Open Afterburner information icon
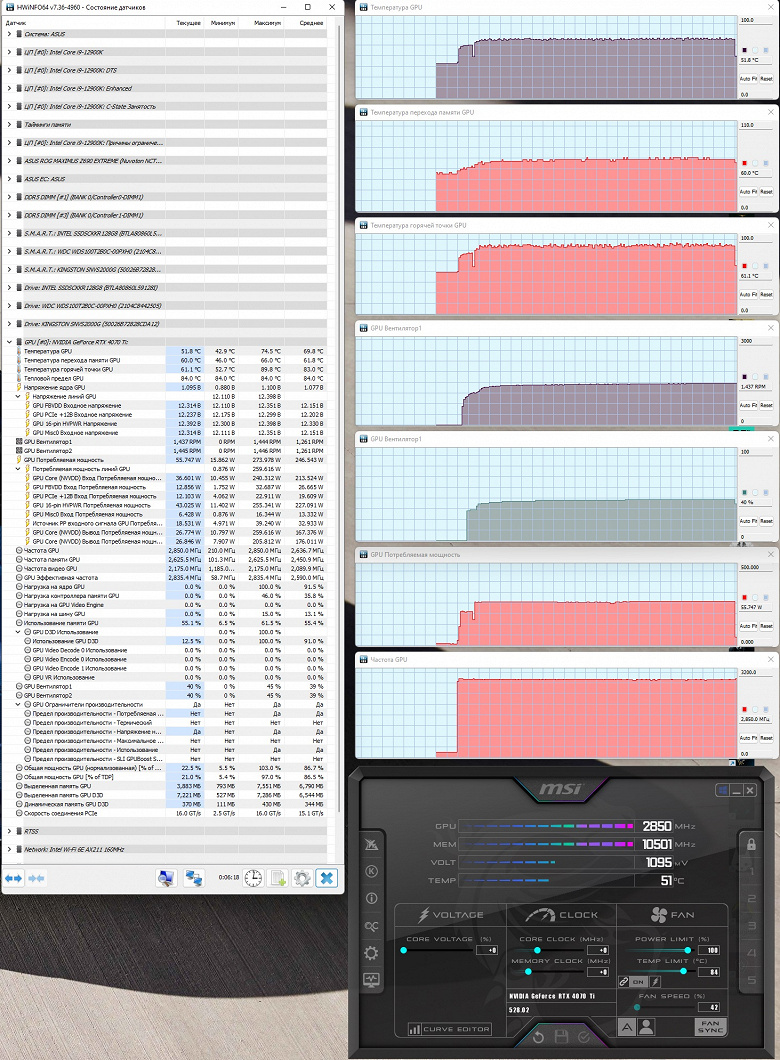The image size is (780, 1060). 371,898
